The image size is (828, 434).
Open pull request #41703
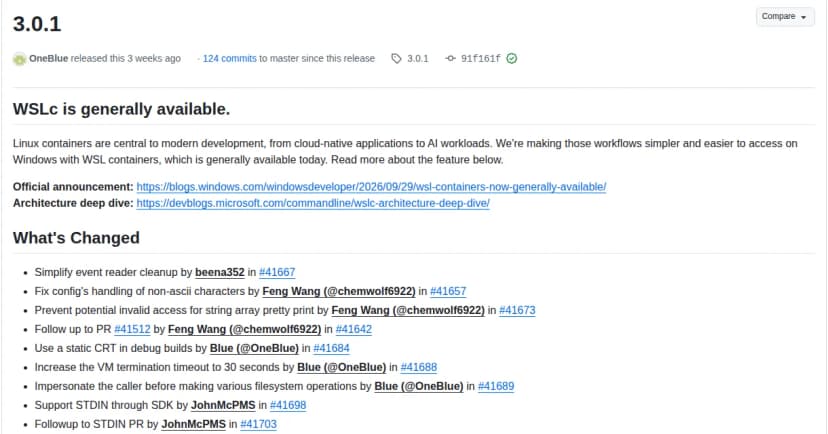pos(258,424)
